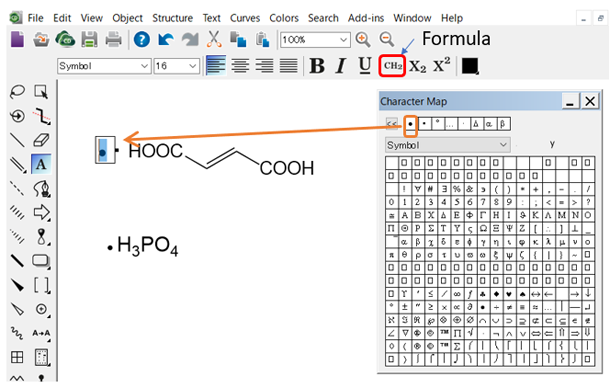The width and height of the screenshot is (610, 388).
Task: Open the ChemDraw cloud icon
Action: pyautogui.click(x=65, y=39)
